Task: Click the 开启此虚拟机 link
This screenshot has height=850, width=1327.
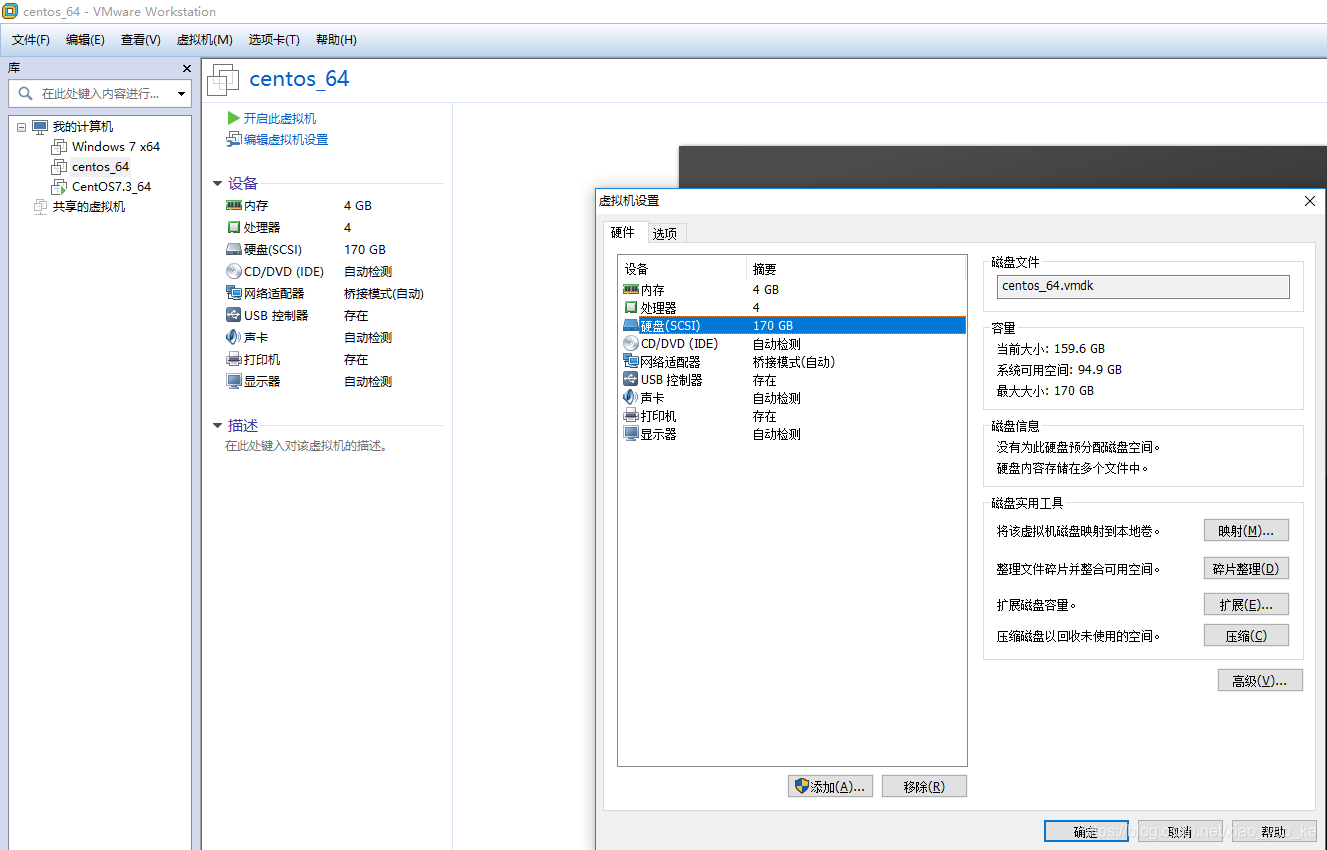Action: coord(280,118)
